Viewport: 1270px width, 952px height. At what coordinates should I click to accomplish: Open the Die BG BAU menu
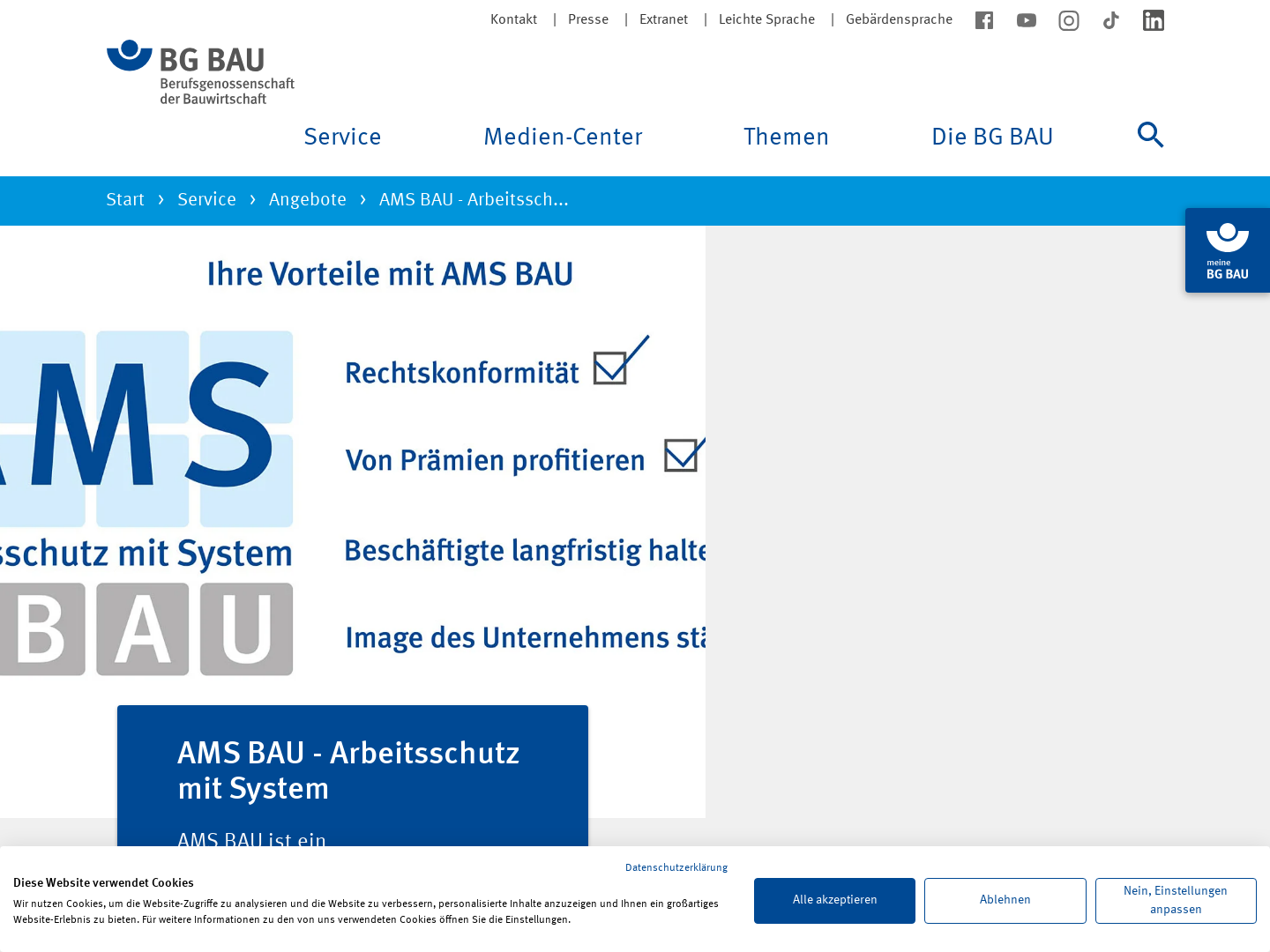(x=992, y=137)
